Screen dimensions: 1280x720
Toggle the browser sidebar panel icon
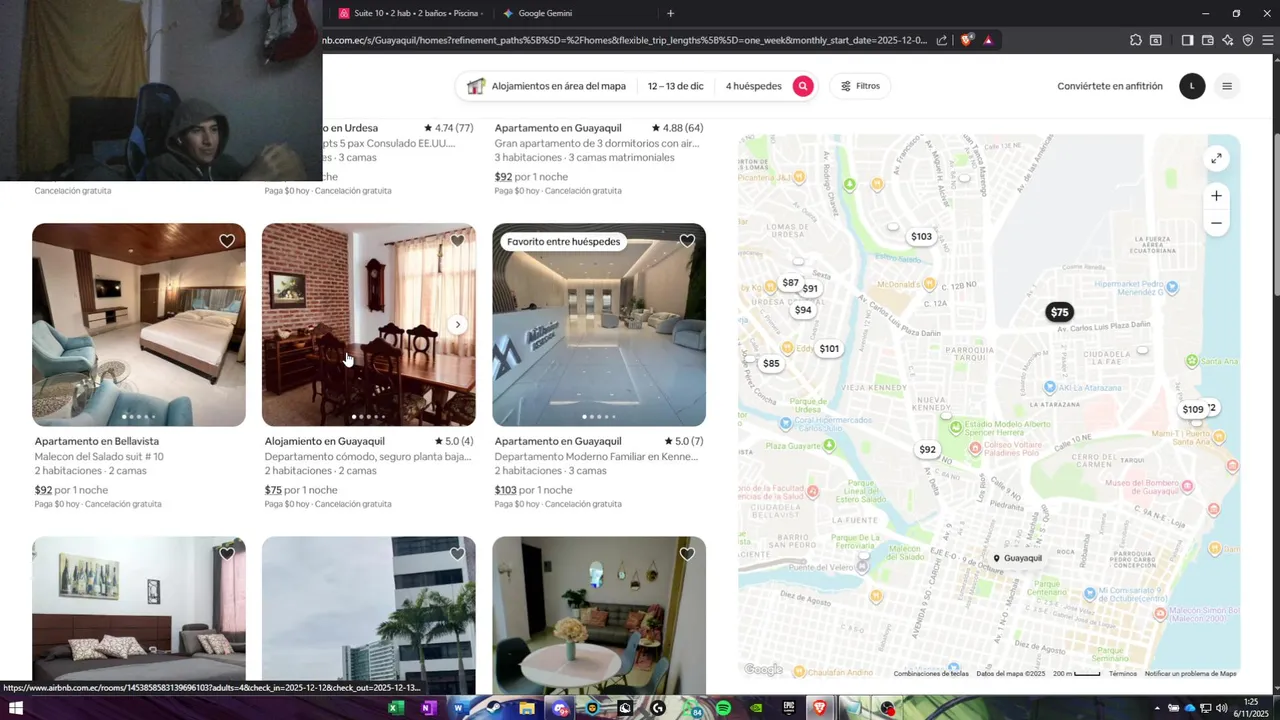point(1187,40)
